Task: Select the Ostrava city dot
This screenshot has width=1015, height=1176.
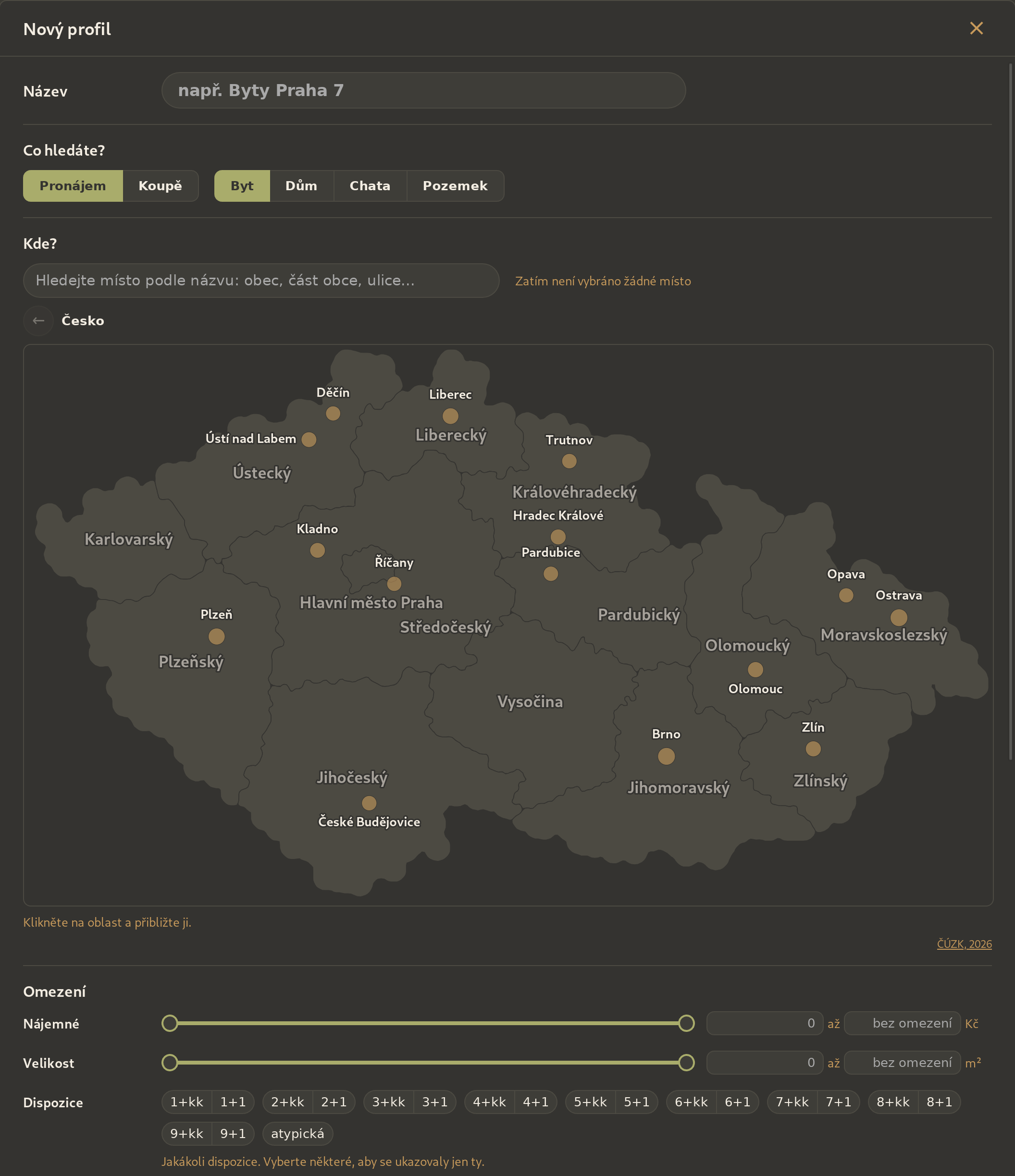Action: click(x=898, y=617)
